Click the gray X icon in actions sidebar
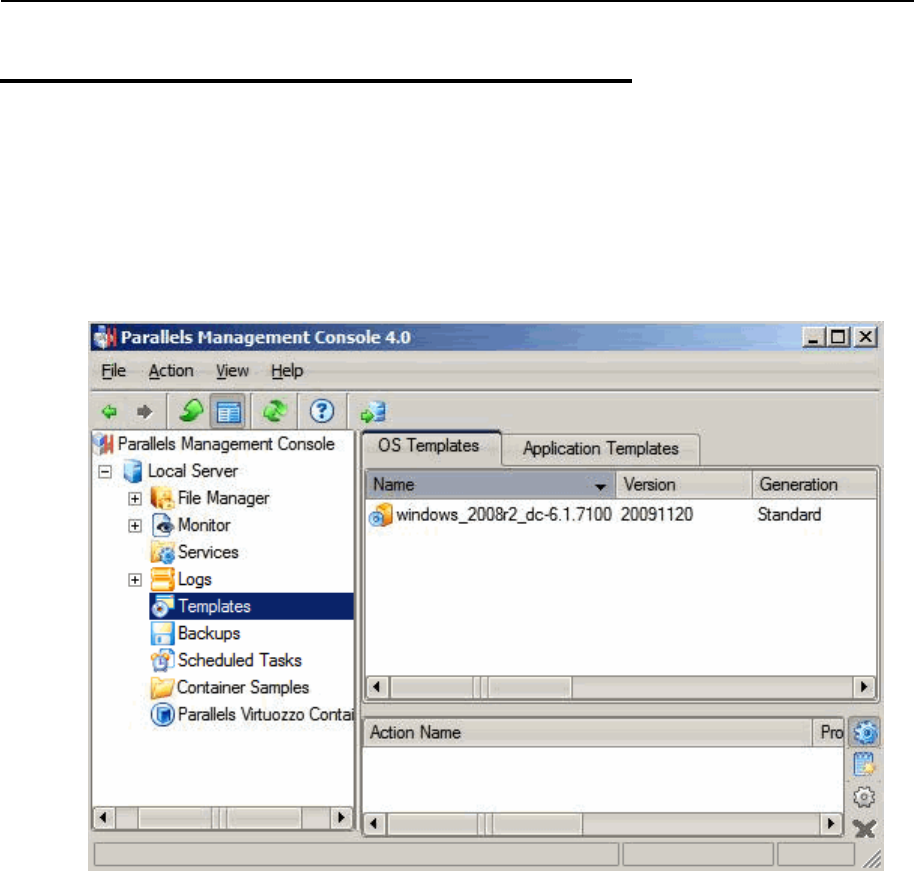The height and width of the screenshot is (871, 914). 864,828
